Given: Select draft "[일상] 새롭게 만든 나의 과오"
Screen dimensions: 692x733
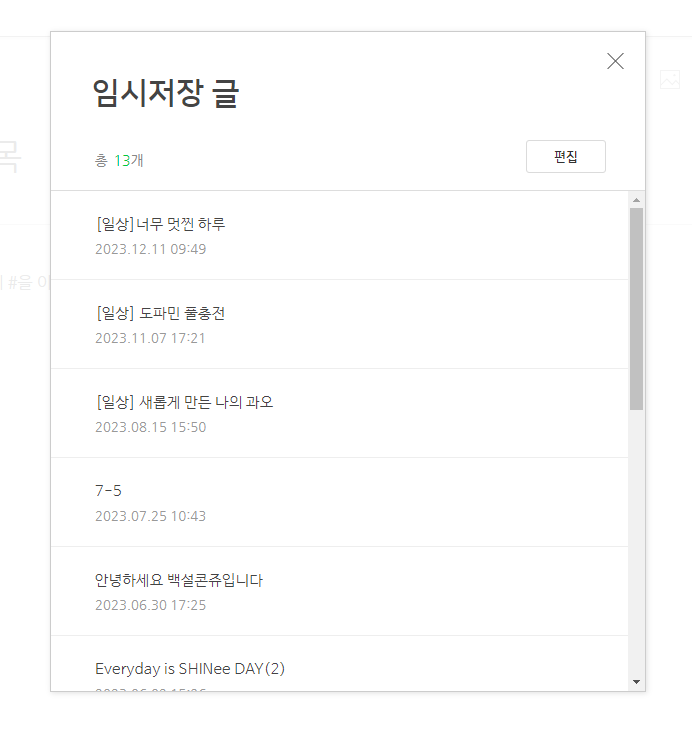Looking at the screenshot, I should click(x=184, y=402).
